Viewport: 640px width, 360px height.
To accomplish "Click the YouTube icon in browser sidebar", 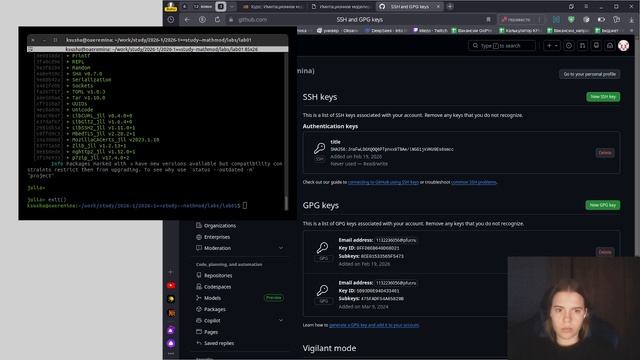I will click(171, 286).
